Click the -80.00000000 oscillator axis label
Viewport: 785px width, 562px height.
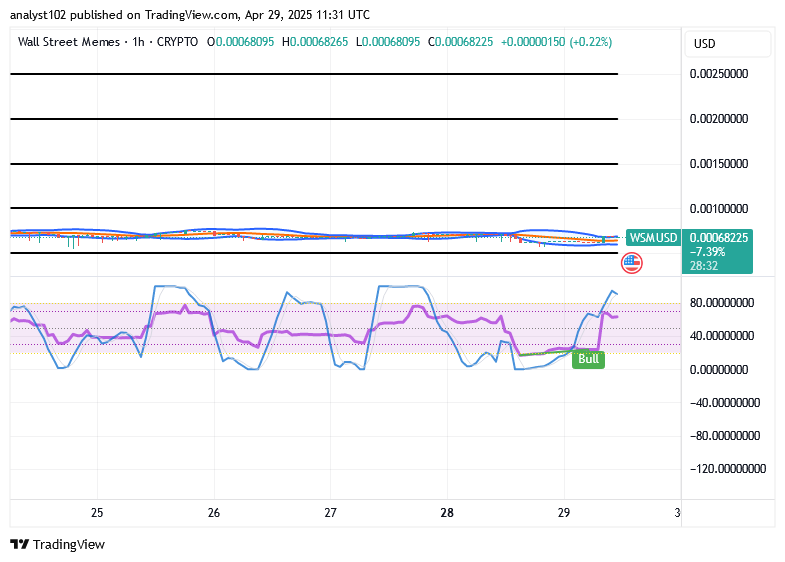[725, 436]
